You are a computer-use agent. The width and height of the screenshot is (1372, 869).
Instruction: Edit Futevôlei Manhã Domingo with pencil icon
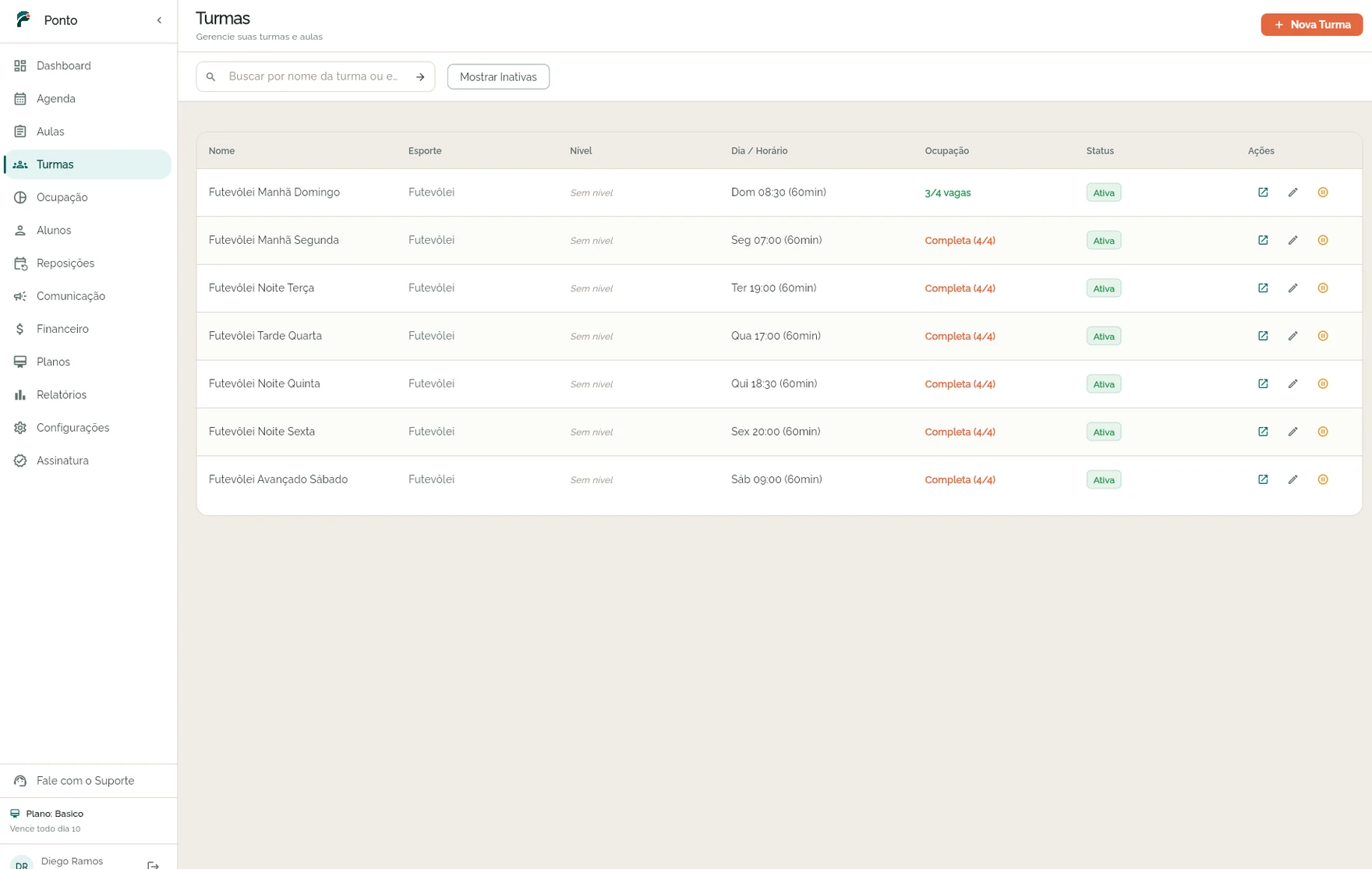[x=1292, y=193]
